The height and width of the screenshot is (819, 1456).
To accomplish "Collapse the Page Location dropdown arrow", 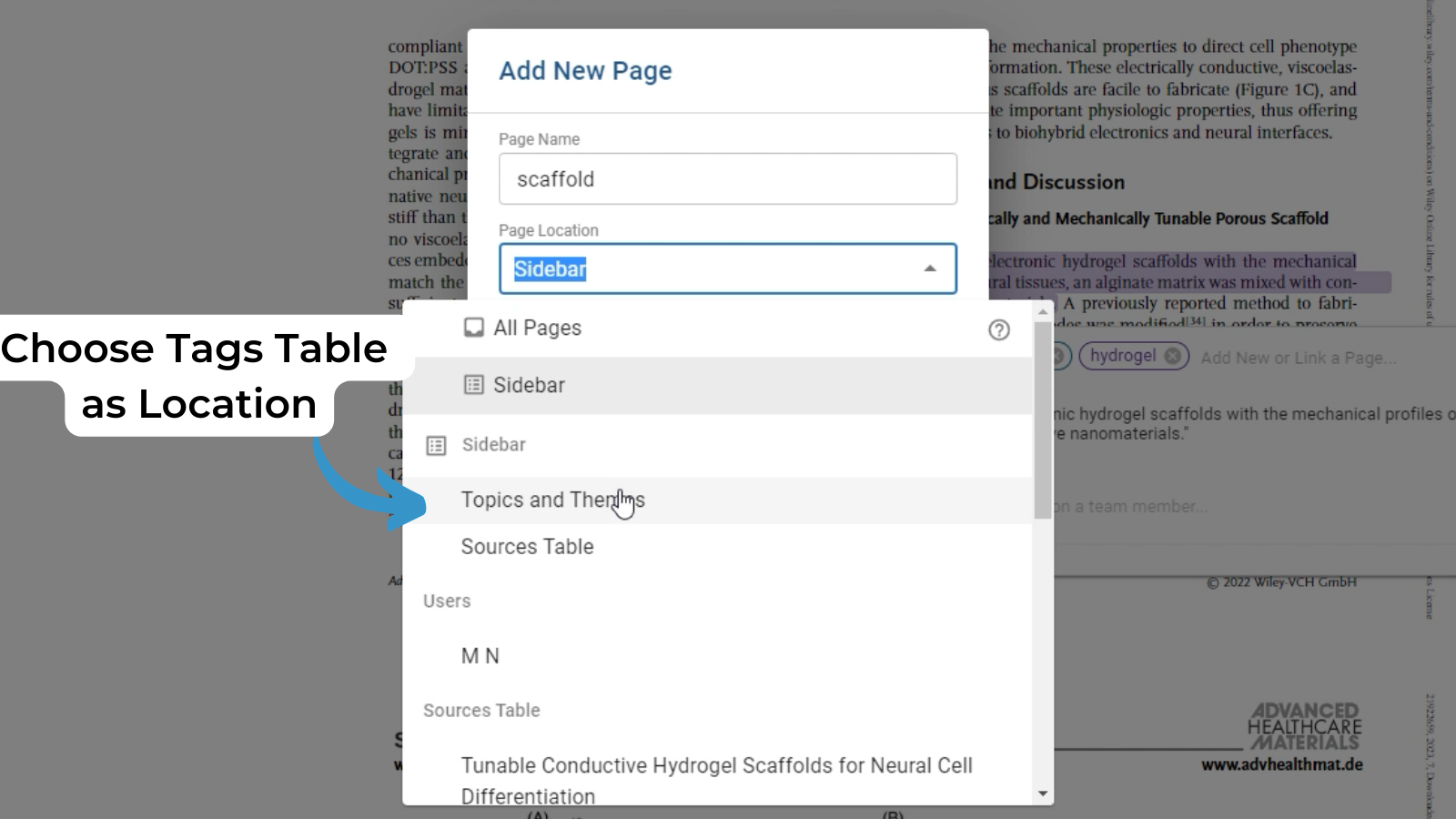I will (x=930, y=268).
